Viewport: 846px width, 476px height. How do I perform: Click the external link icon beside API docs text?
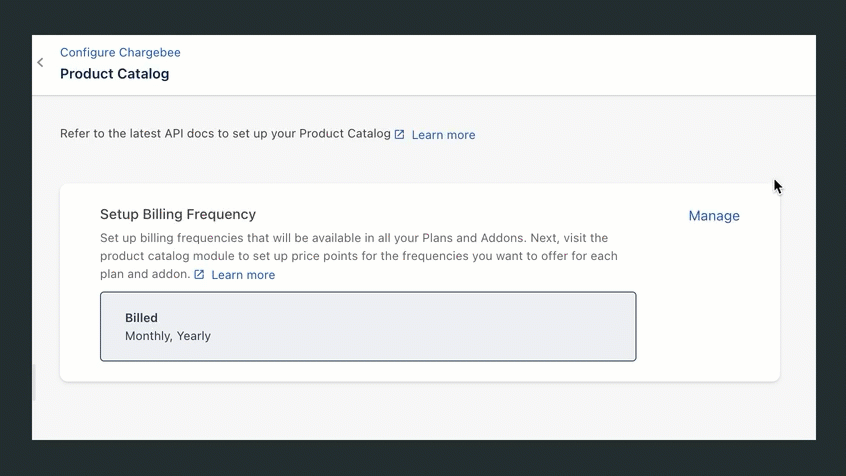(399, 135)
